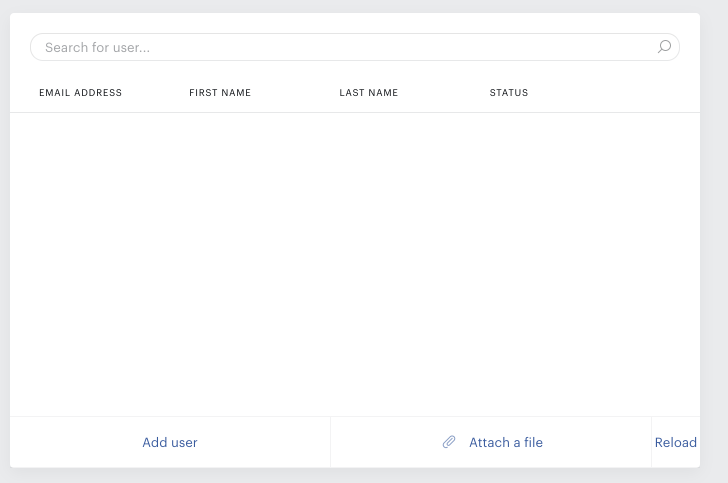Image resolution: width=728 pixels, height=483 pixels.
Task: Sort by First Name column header
Action: pos(220,92)
